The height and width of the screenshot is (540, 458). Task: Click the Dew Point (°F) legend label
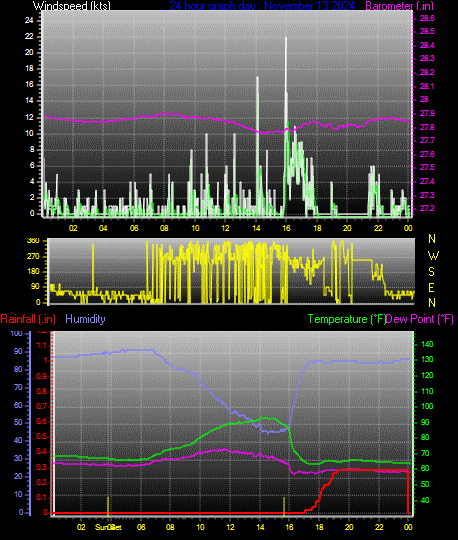click(x=420, y=319)
